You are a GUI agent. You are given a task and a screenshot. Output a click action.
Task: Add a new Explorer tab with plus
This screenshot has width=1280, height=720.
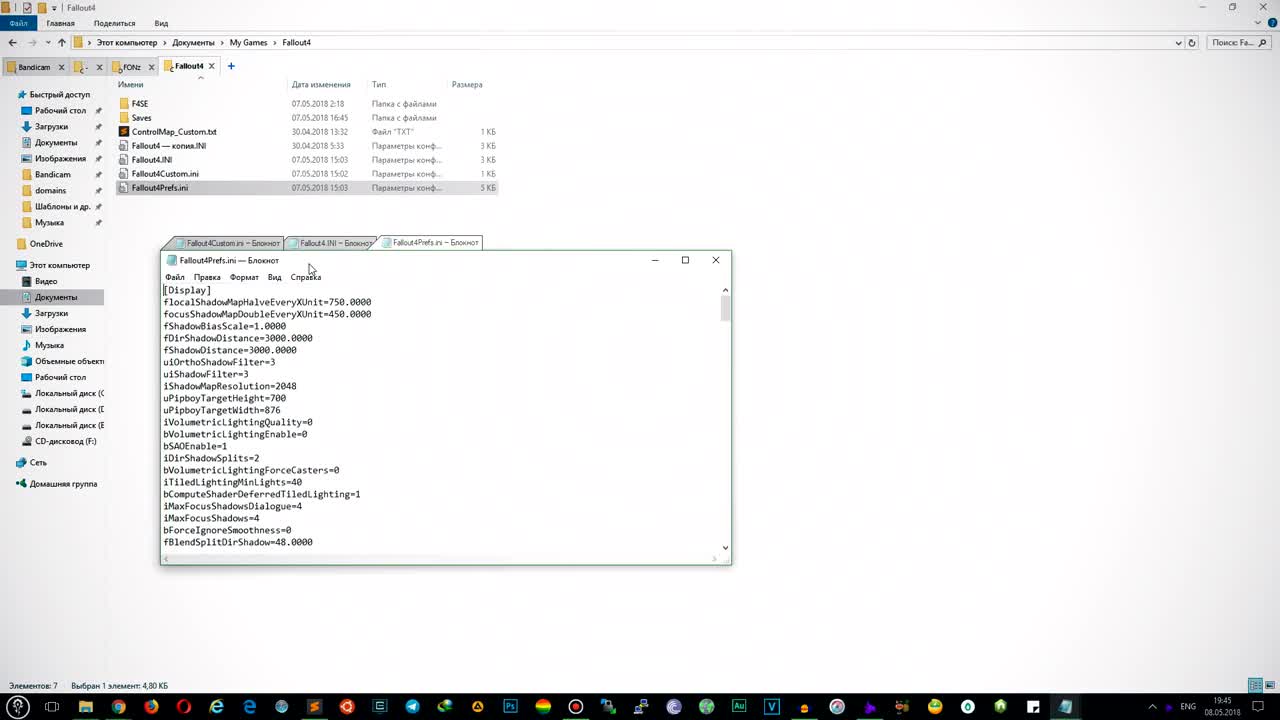(231, 66)
